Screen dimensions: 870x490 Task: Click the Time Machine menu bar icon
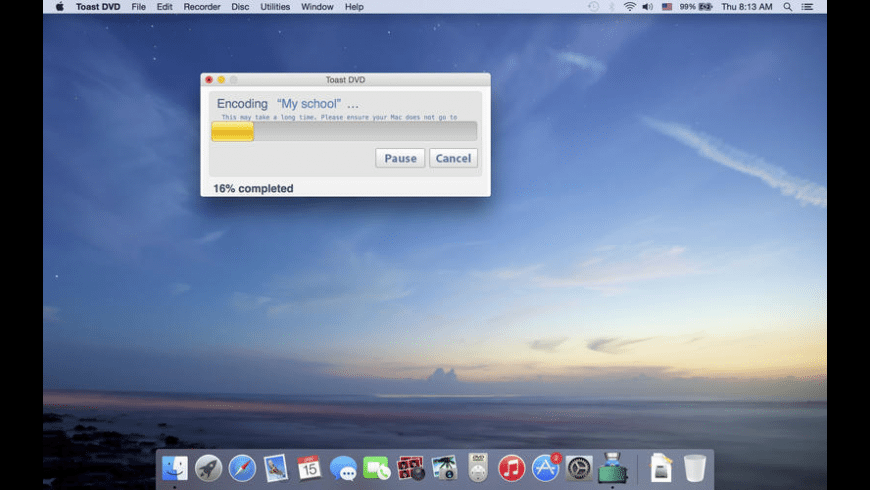(x=593, y=7)
